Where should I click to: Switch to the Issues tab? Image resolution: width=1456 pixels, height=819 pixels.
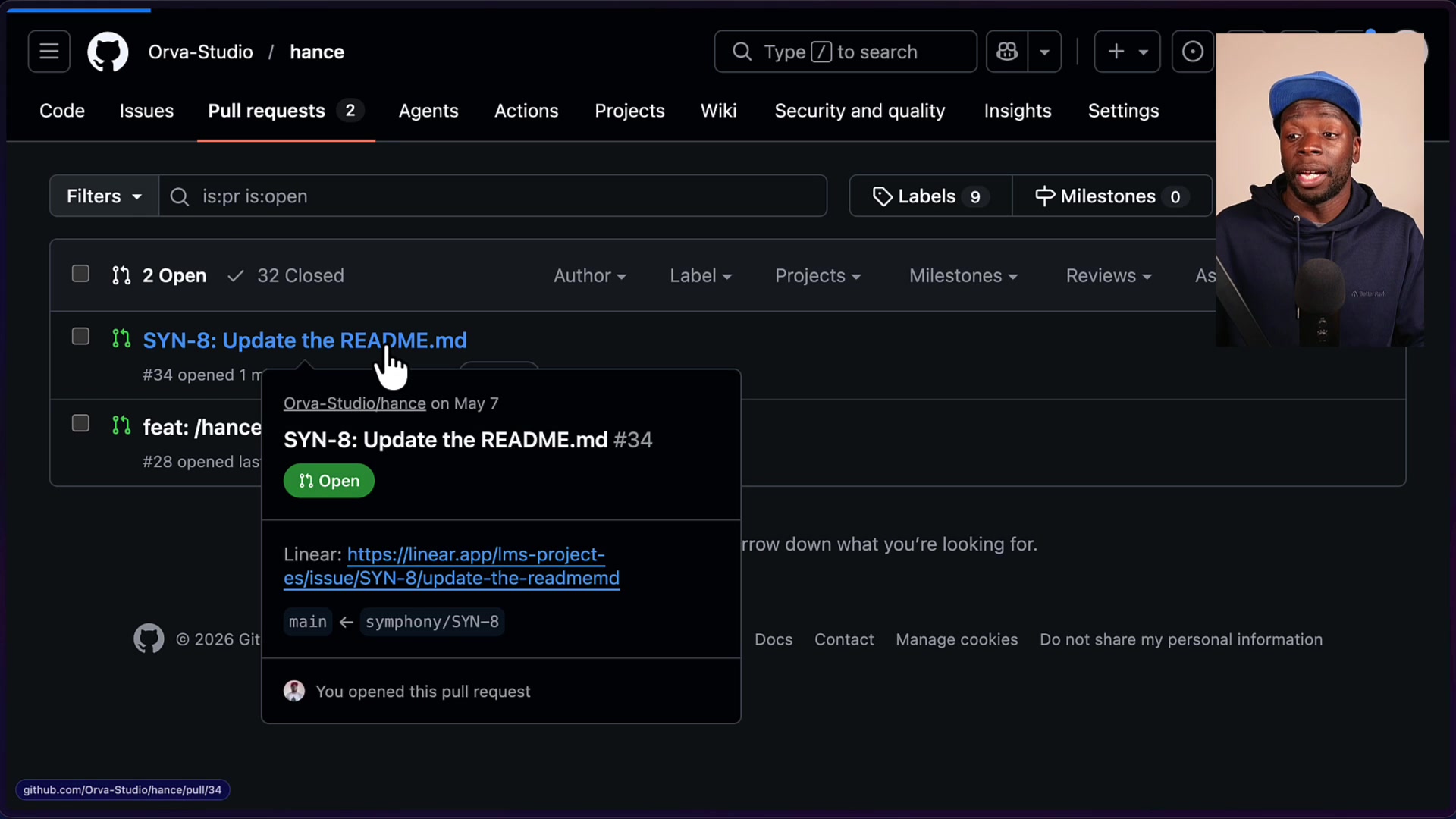[x=146, y=111]
